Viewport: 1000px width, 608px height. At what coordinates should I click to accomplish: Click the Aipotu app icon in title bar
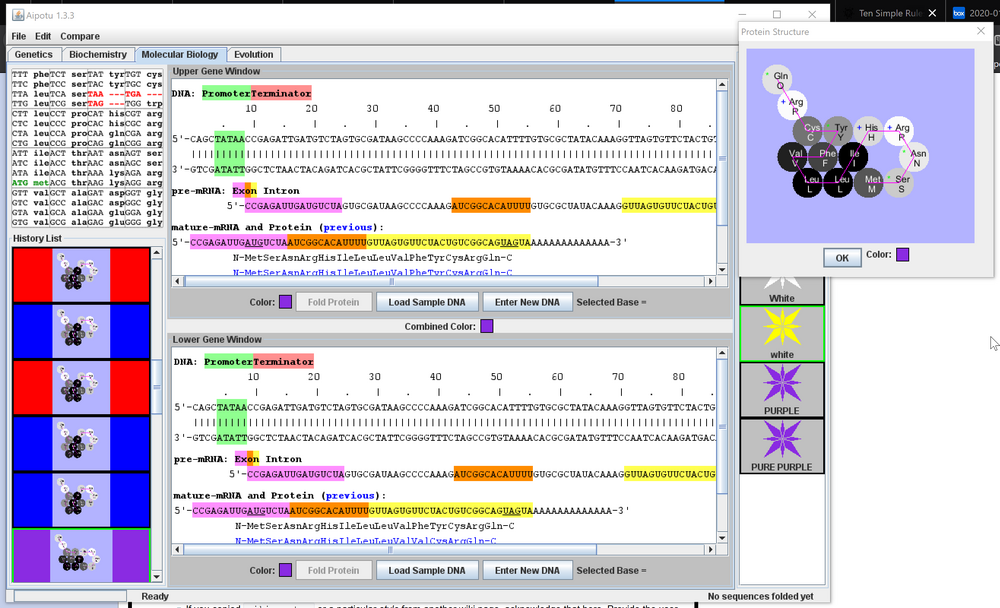17,15
